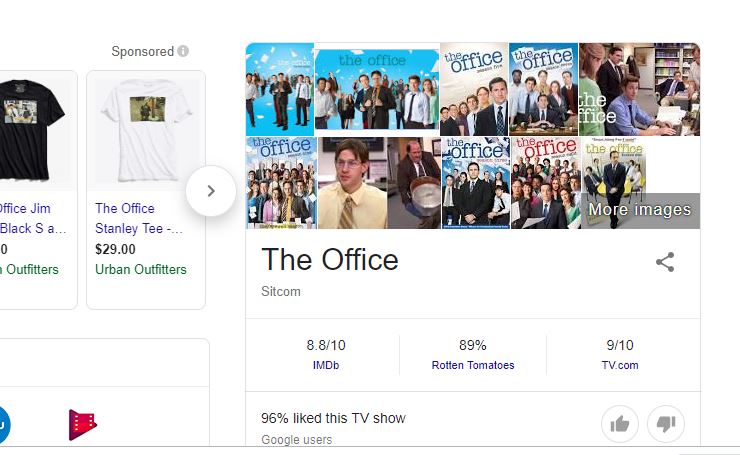This screenshot has width=740, height=455.
Task: Open the large blue cast poster thumbnail
Action: pyautogui.click(x=377, y=90)
